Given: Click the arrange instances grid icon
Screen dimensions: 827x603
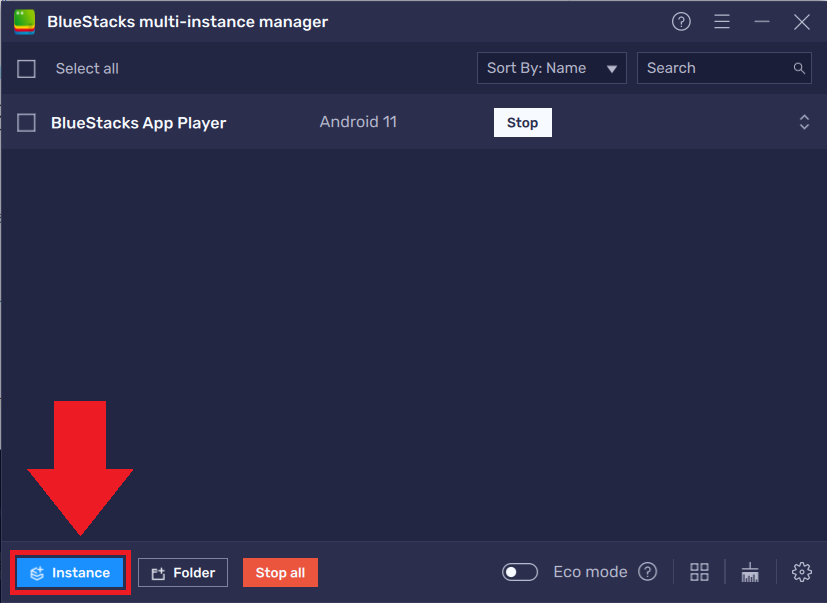Looking at the screenshot, I should tap(699, 572).
